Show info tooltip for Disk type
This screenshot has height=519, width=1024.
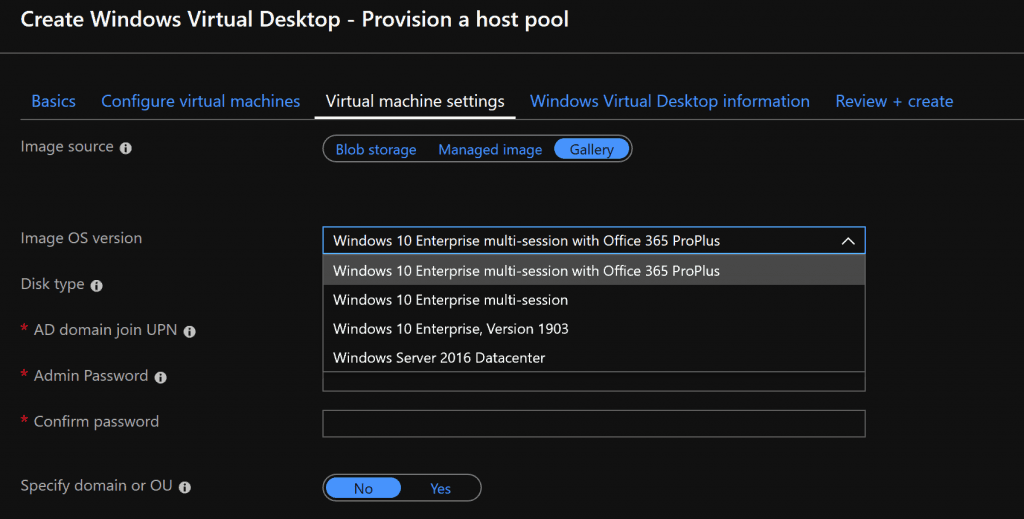pos(97,286)
